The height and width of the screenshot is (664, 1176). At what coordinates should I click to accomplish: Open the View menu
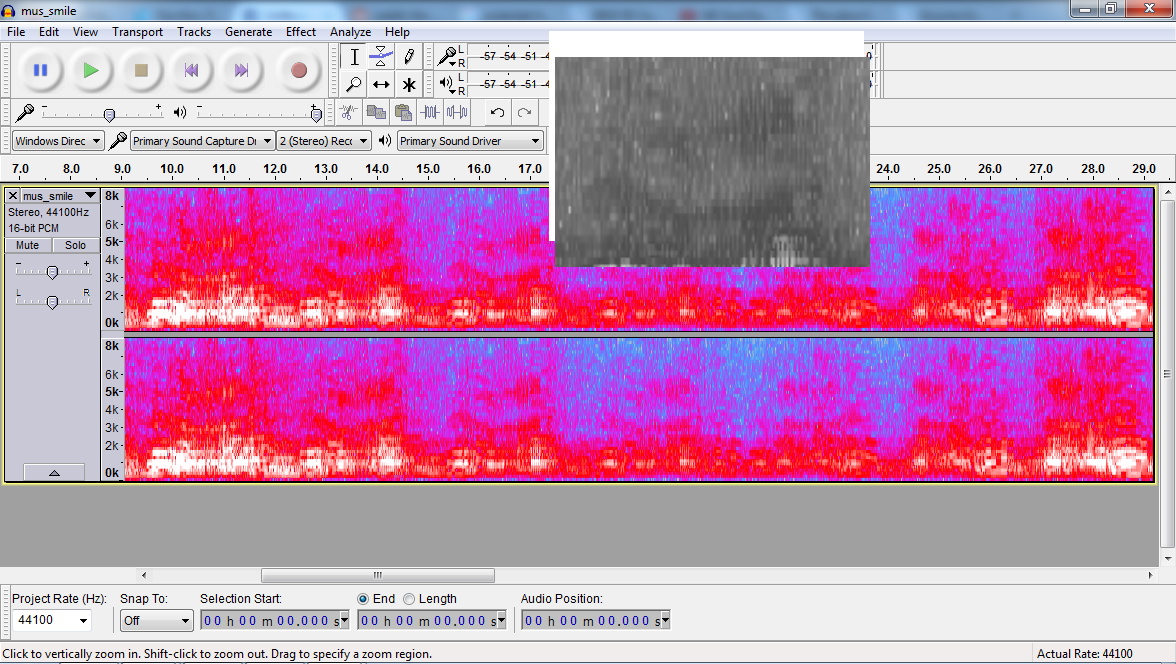point(85,32)
